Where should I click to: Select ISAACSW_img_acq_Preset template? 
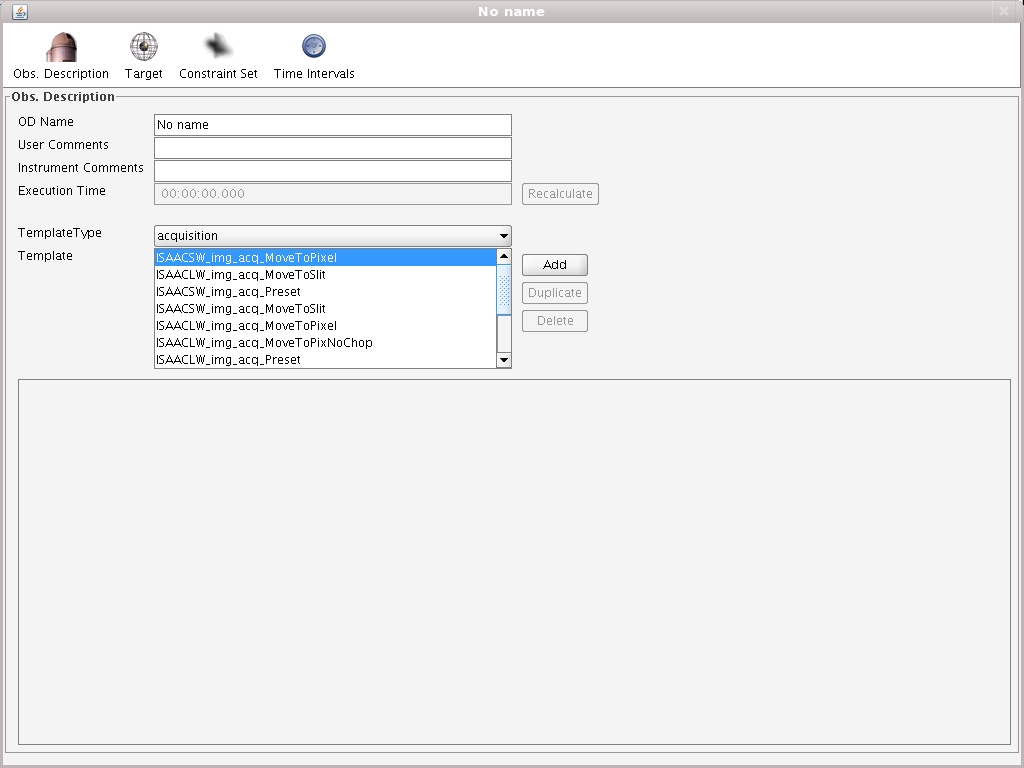coord(325,291)
